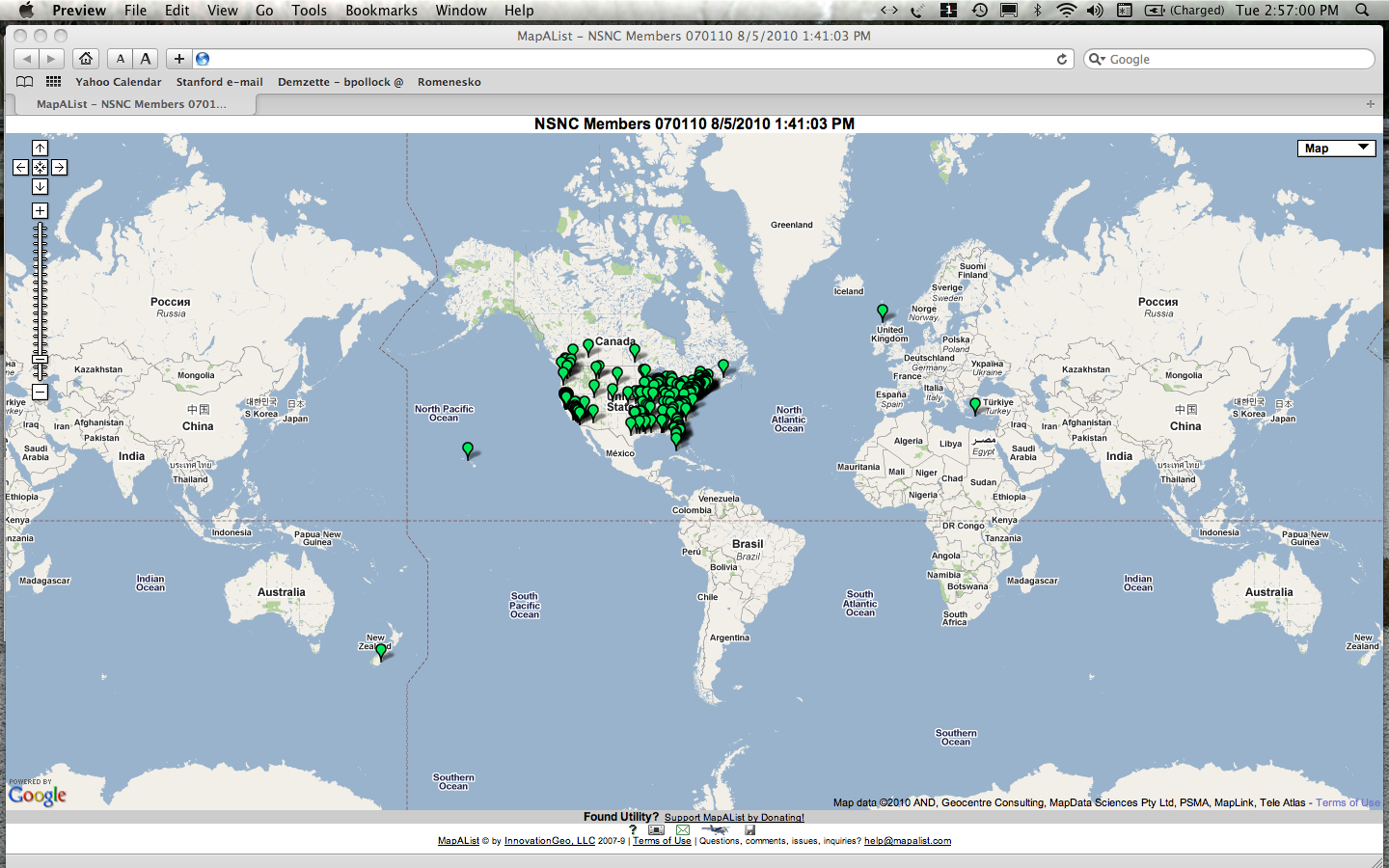Open the Google search engine dropdown
1389x868 pixels.
point(1098,59)
